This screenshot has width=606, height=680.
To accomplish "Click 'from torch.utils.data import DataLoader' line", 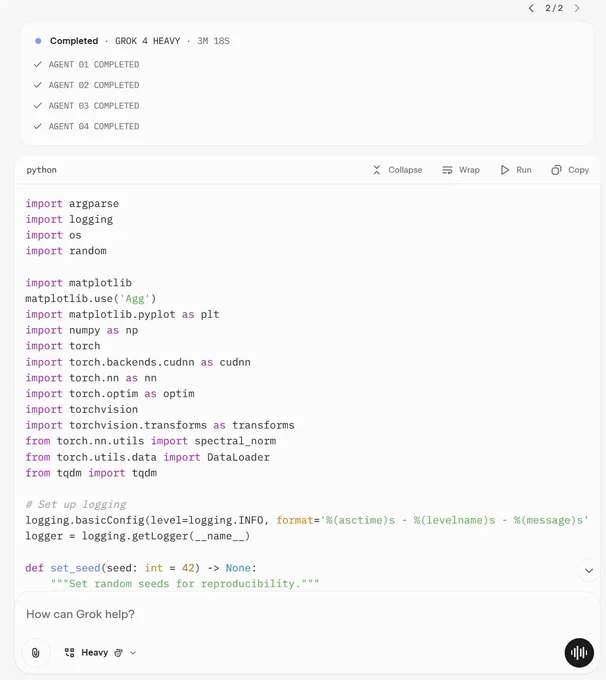I will tap(147, 457).
